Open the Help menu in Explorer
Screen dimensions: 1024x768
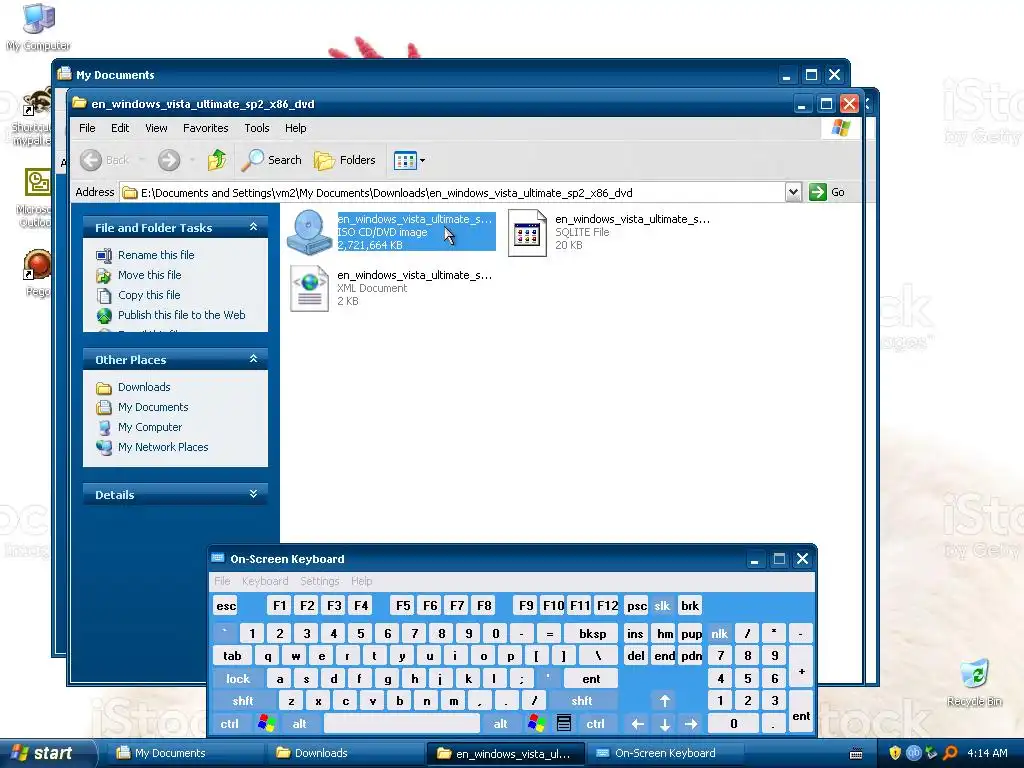(295, 128)
